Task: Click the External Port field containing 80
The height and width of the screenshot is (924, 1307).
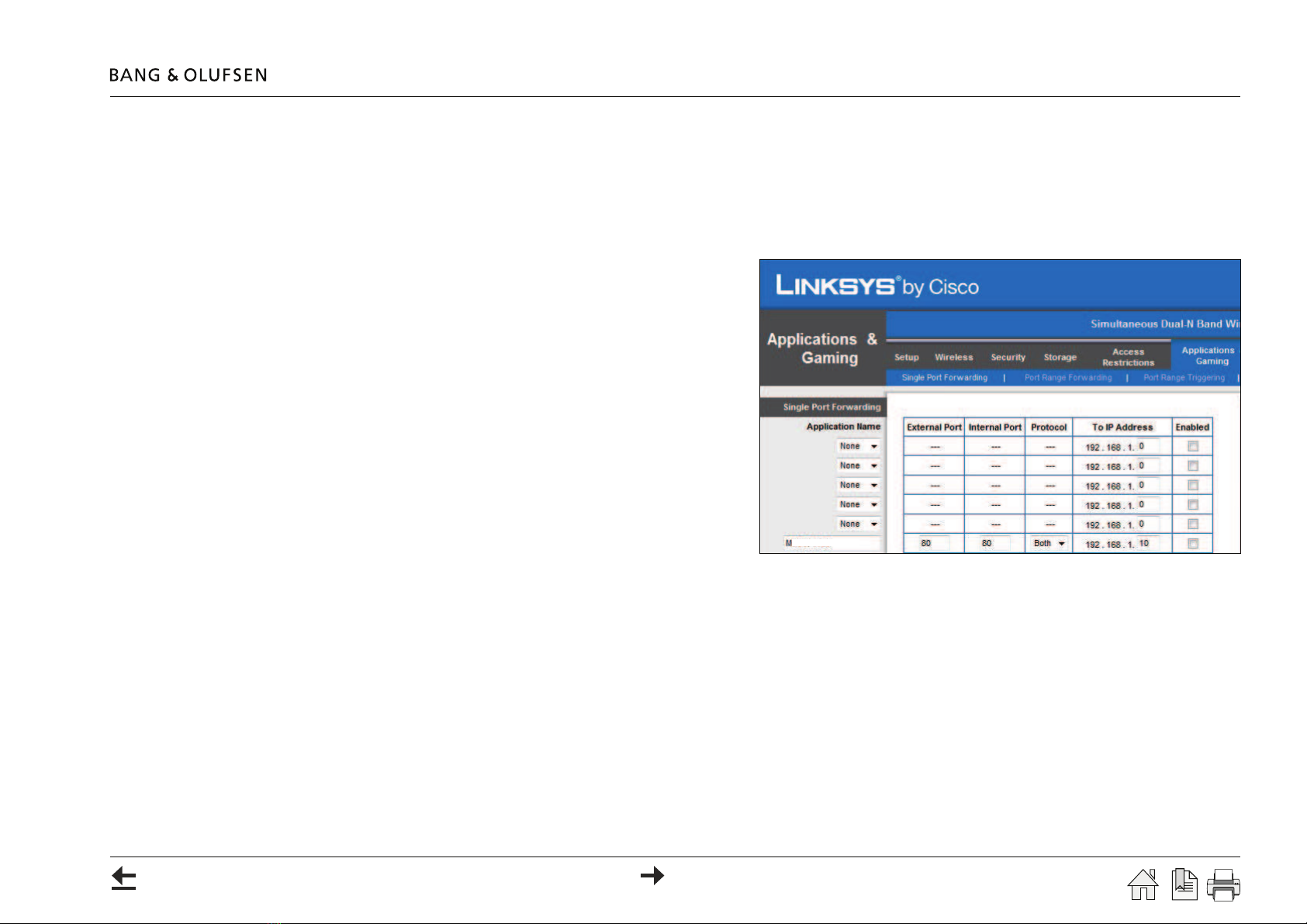Action: pyautogui.click(x=934, y=543)
